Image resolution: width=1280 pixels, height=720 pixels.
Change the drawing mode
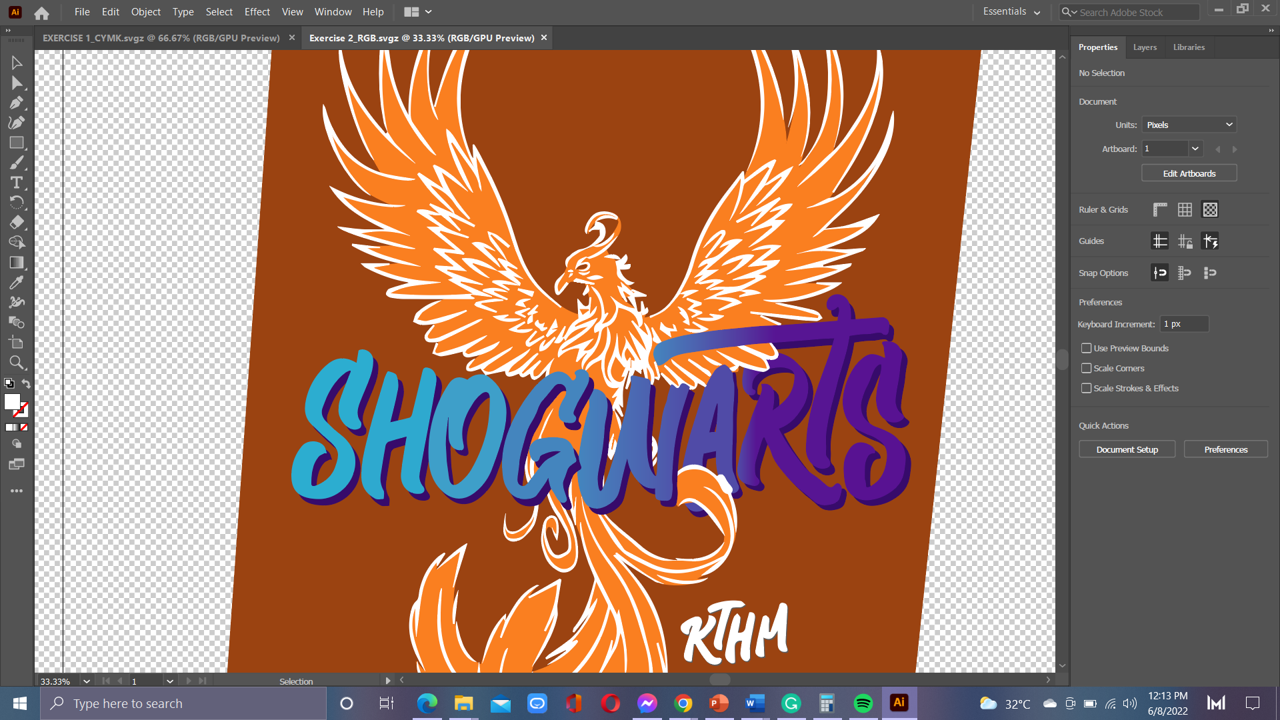point(17,444)
